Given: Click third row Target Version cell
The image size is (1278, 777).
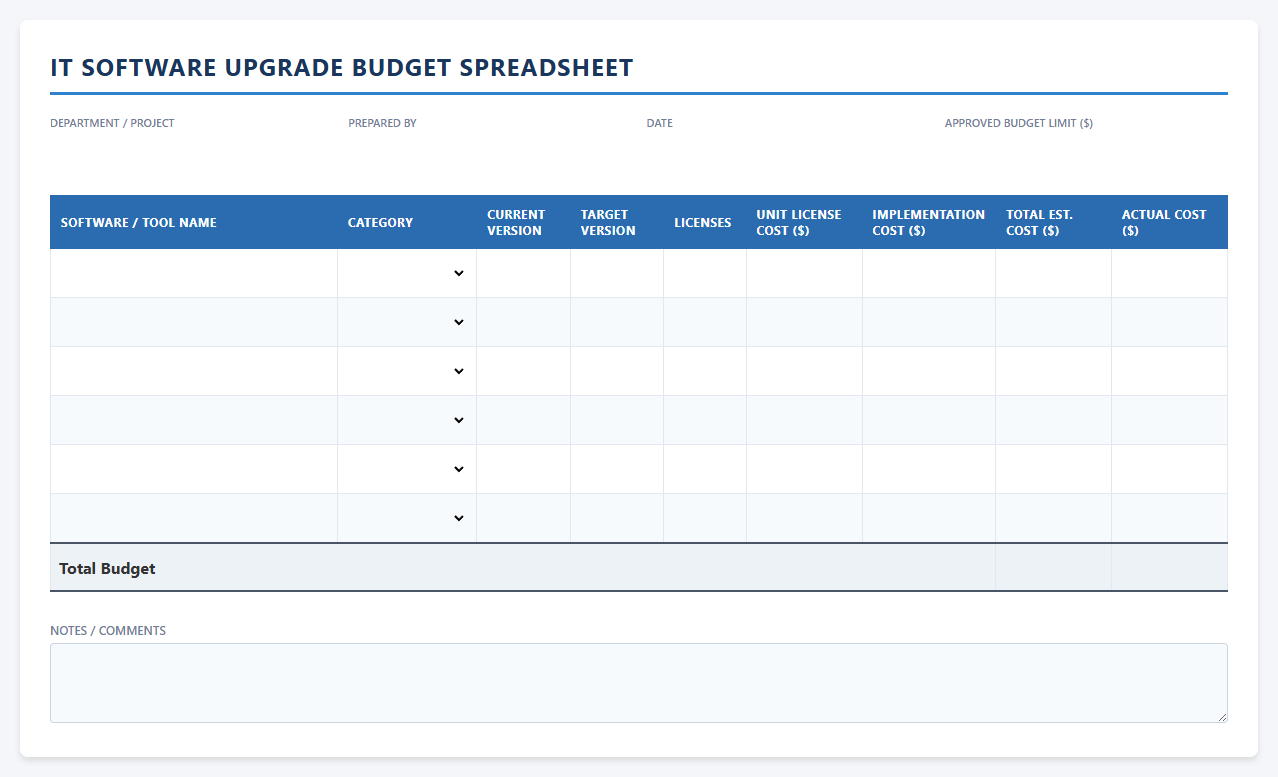Looking at the screenshot, I should click(617, 371).
